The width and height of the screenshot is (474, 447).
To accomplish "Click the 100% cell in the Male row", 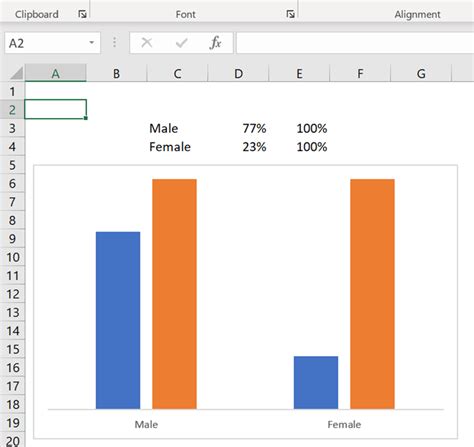I will (x=299, y=128).
